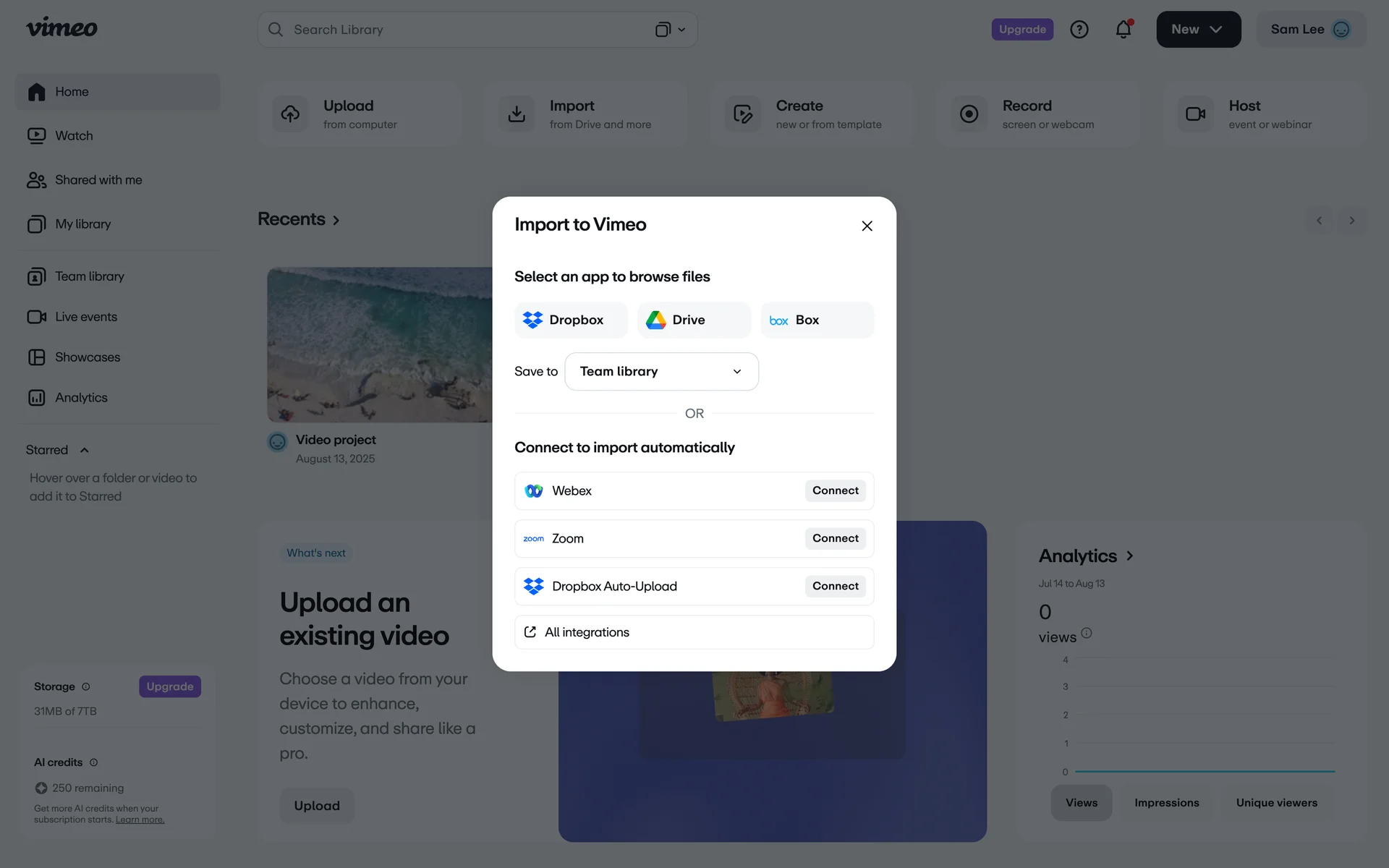Viewport: 1389px width, 868px height.
Task: Open the help question mark icon
Action: (1079, 30)
